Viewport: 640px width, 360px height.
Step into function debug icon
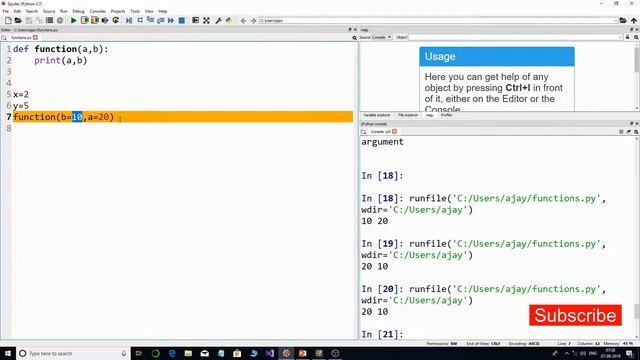coord(151,20)
